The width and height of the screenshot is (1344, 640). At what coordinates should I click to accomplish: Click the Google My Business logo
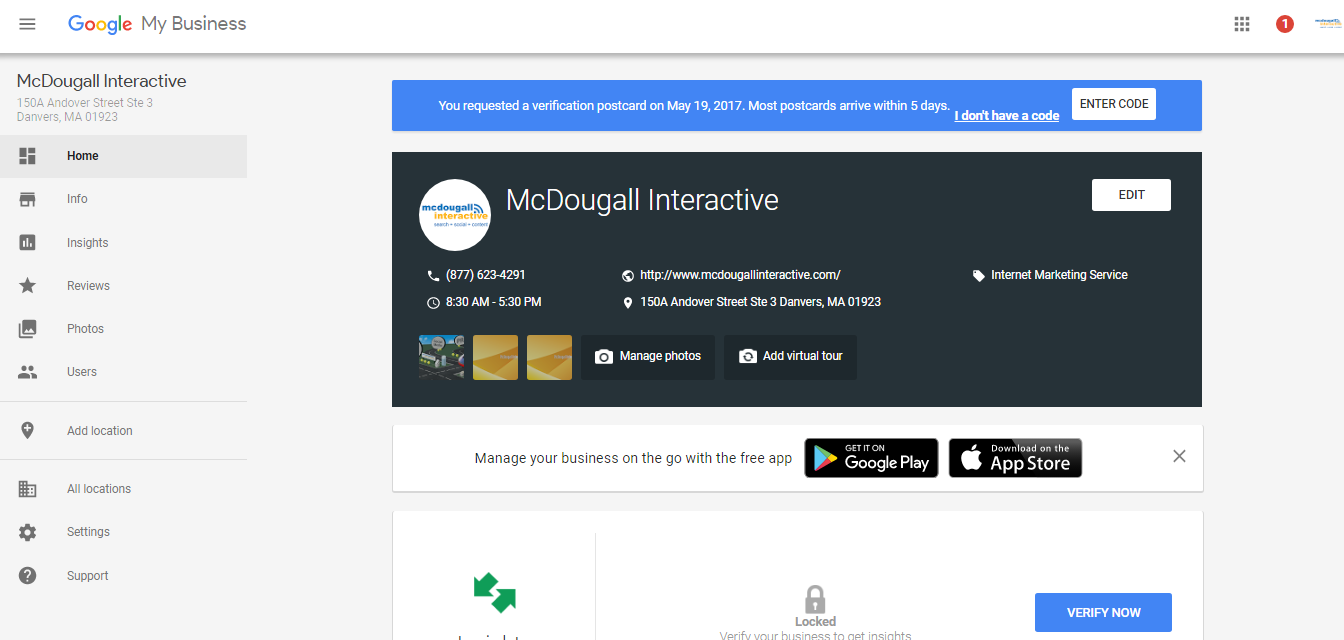pyautogui.click(x=157, y=24)
